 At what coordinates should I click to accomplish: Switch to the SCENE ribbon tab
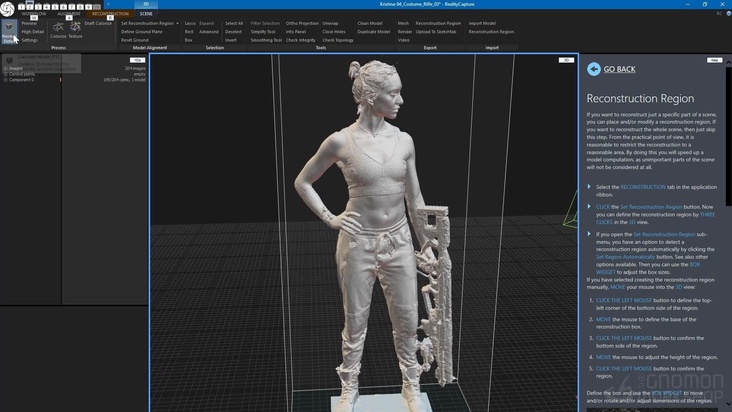146,14
